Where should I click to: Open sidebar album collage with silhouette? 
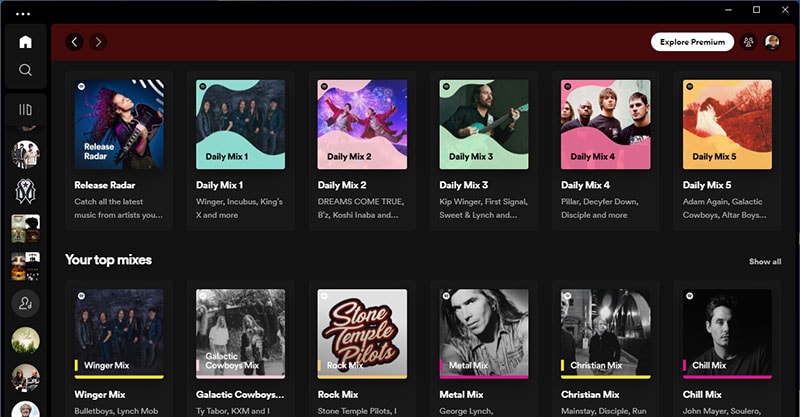(25, 229)
